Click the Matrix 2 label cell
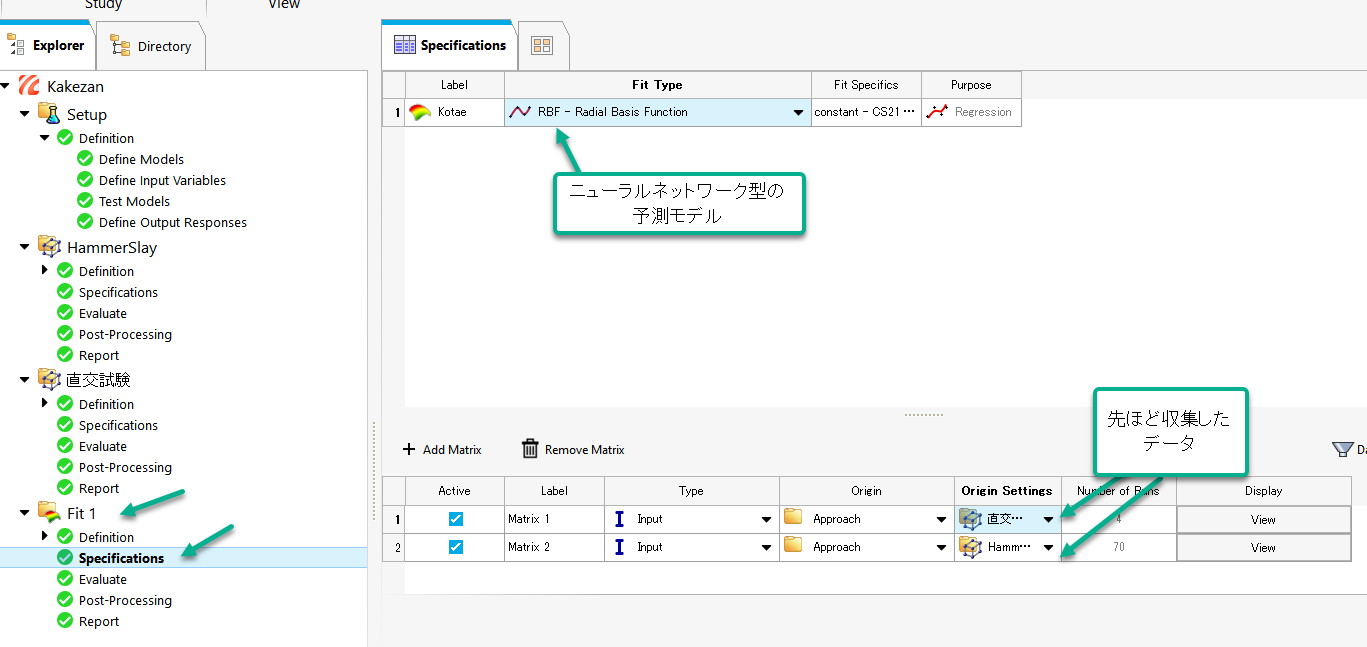The height and width of the screenshot is (647, 1367). click(x=554, y=547)
